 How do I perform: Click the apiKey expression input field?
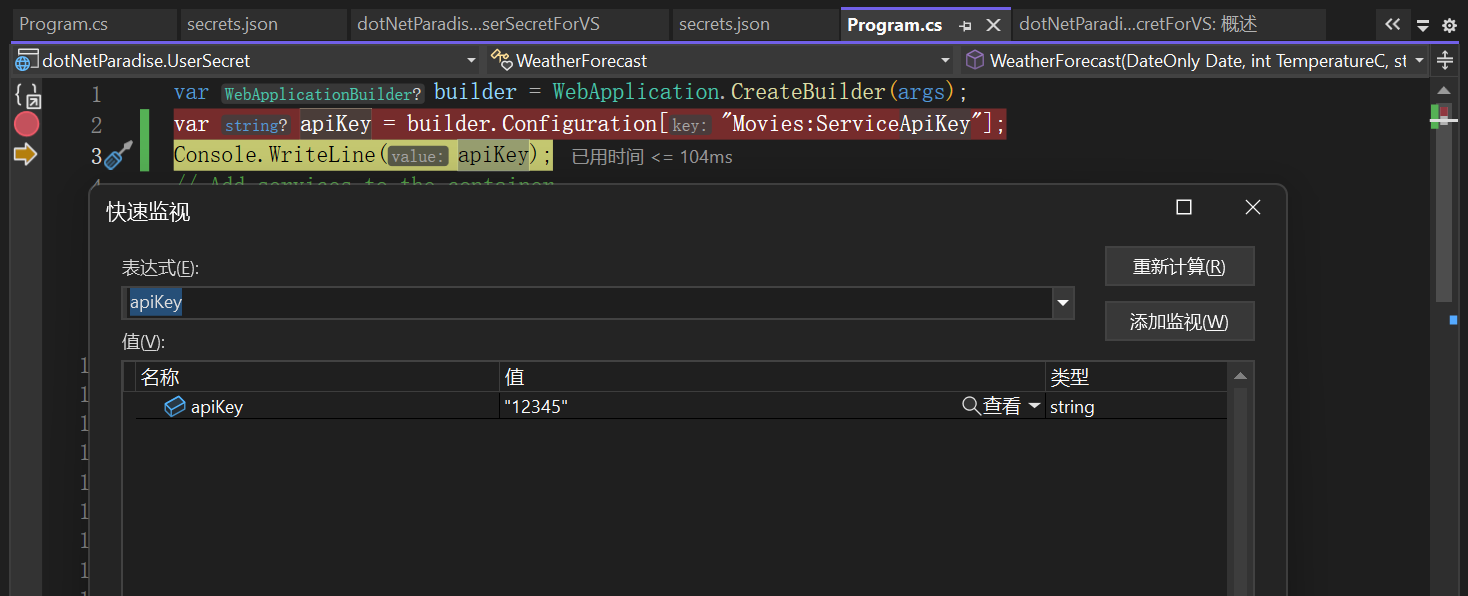[x=590, y=302]
